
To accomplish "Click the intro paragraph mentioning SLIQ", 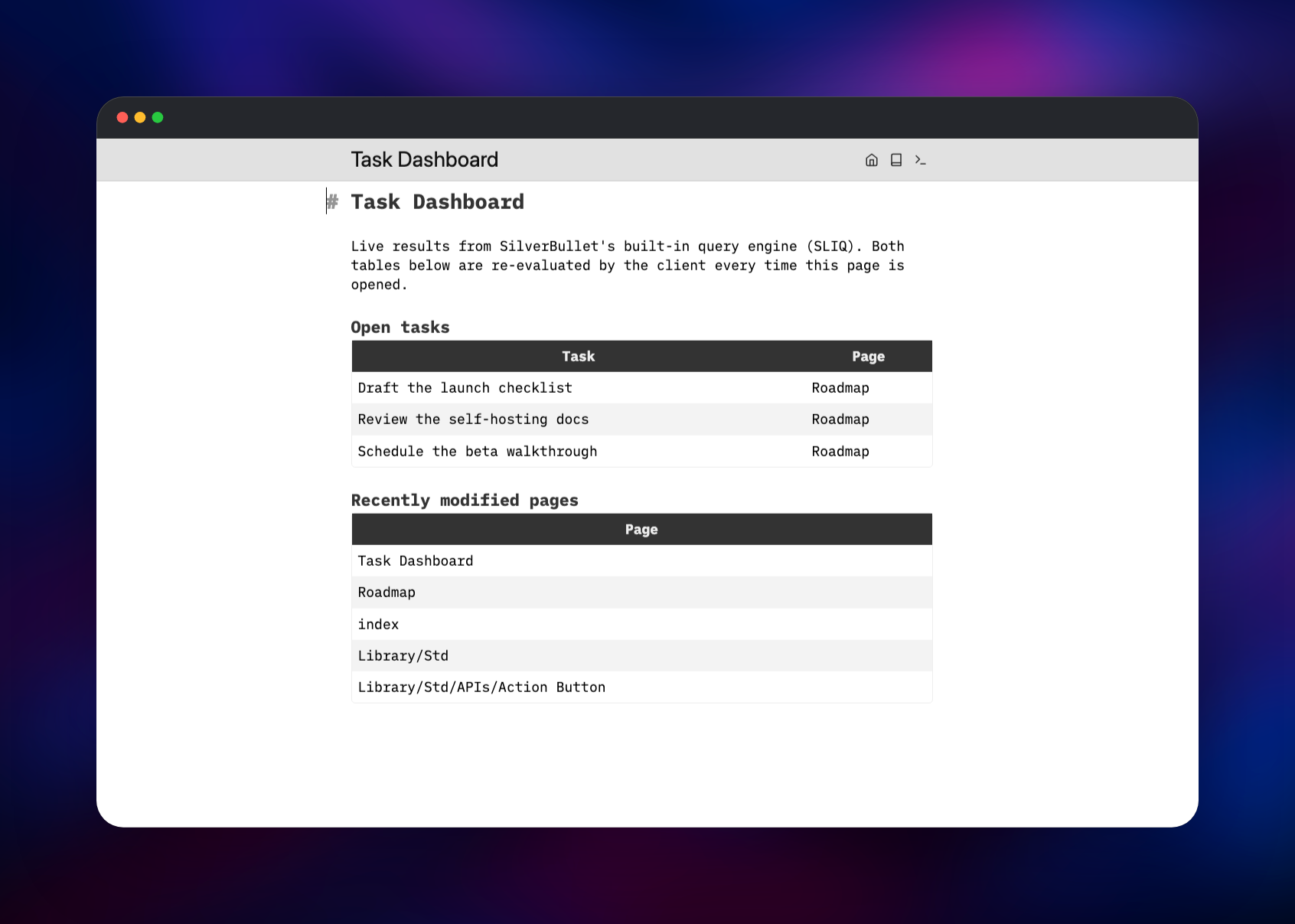I will pos(628,266).
